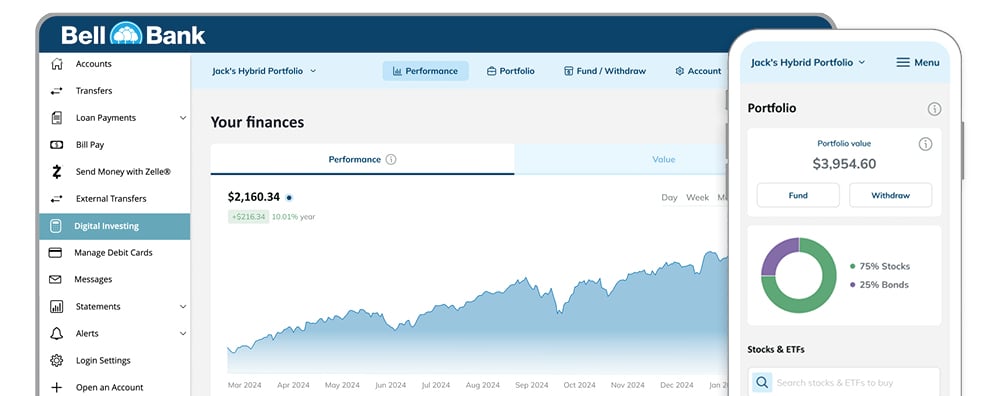This screenshot has height=396, width=998.
Task: Click the +$216.34 gain badge
Action: (248, 217)
